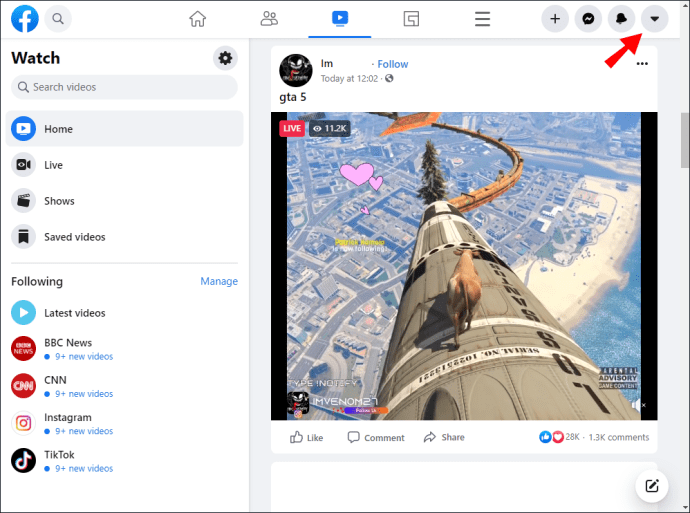The width and height of the screenshot is (690, 513).
Task: Open BBC News page videos
Action: 125,349
